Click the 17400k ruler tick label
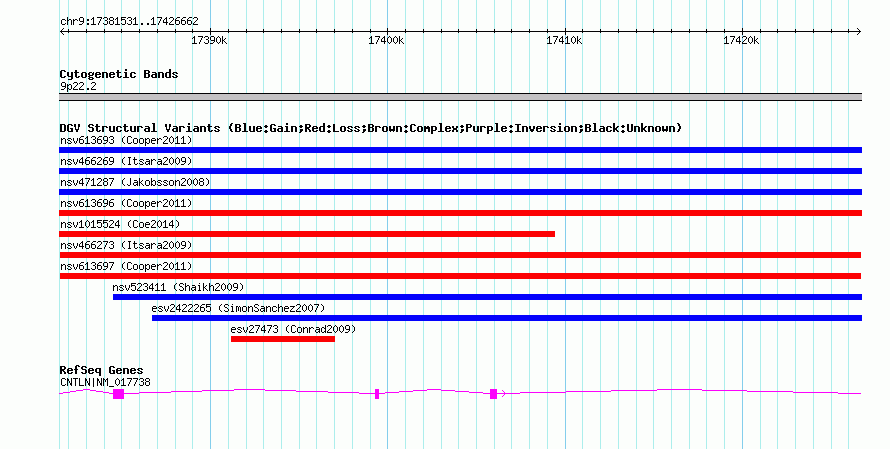Viewport: 890px width, 449px height. pos(386,40)
